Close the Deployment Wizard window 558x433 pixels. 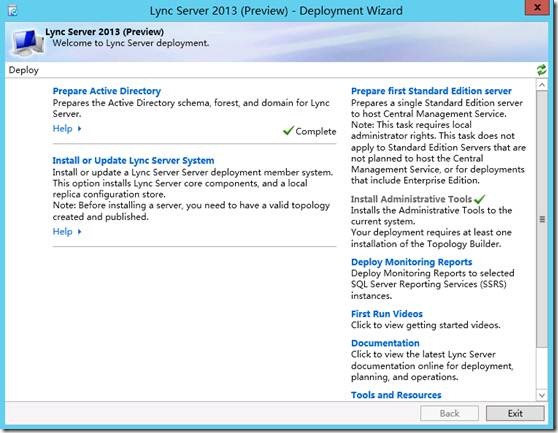click(538, 7)
